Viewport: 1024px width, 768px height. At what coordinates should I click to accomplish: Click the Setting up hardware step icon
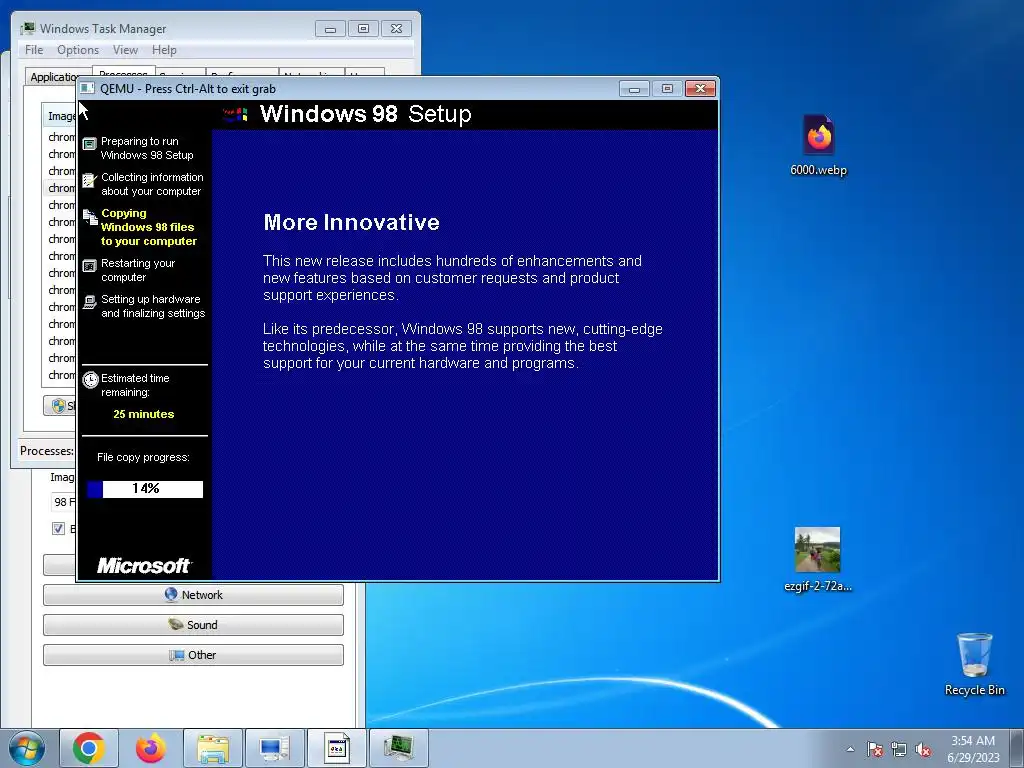point(89,302)
